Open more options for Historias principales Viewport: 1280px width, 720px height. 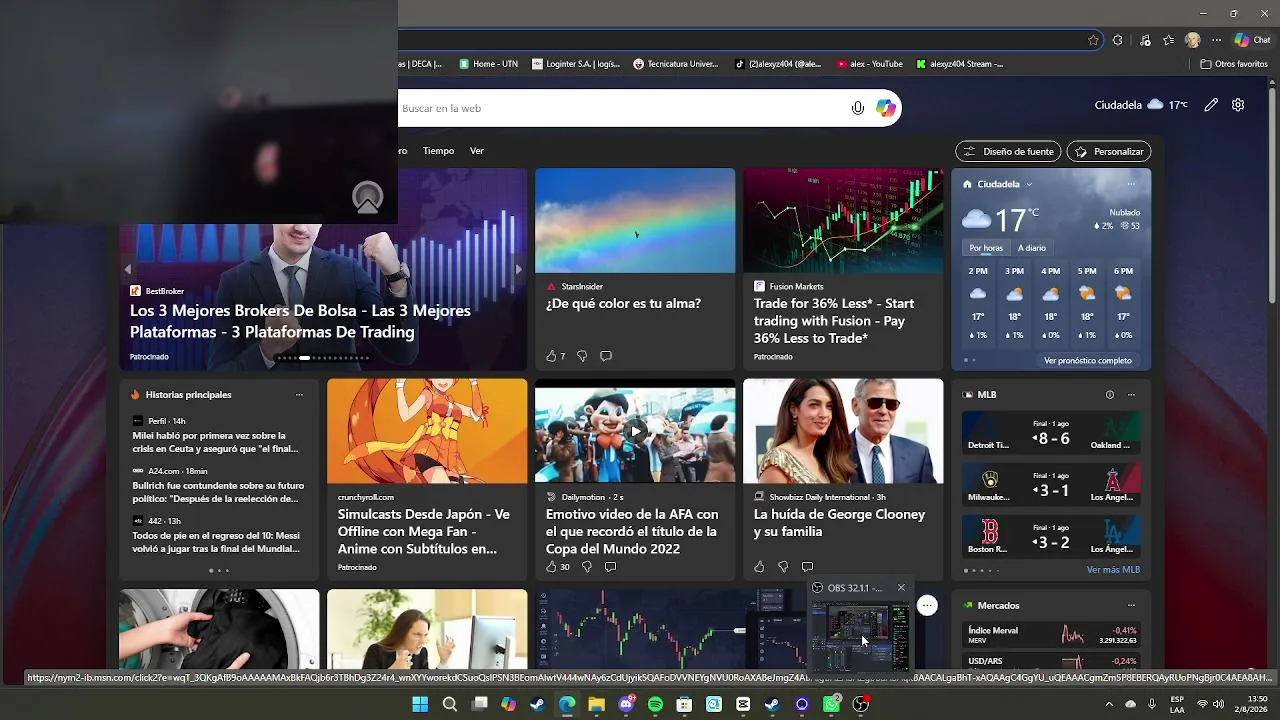pos(299,395)
